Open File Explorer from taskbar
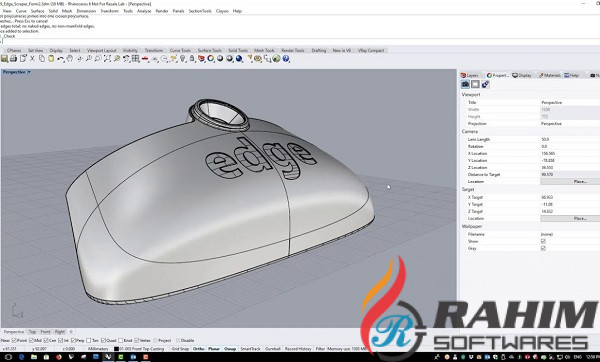 pos(34,357)
